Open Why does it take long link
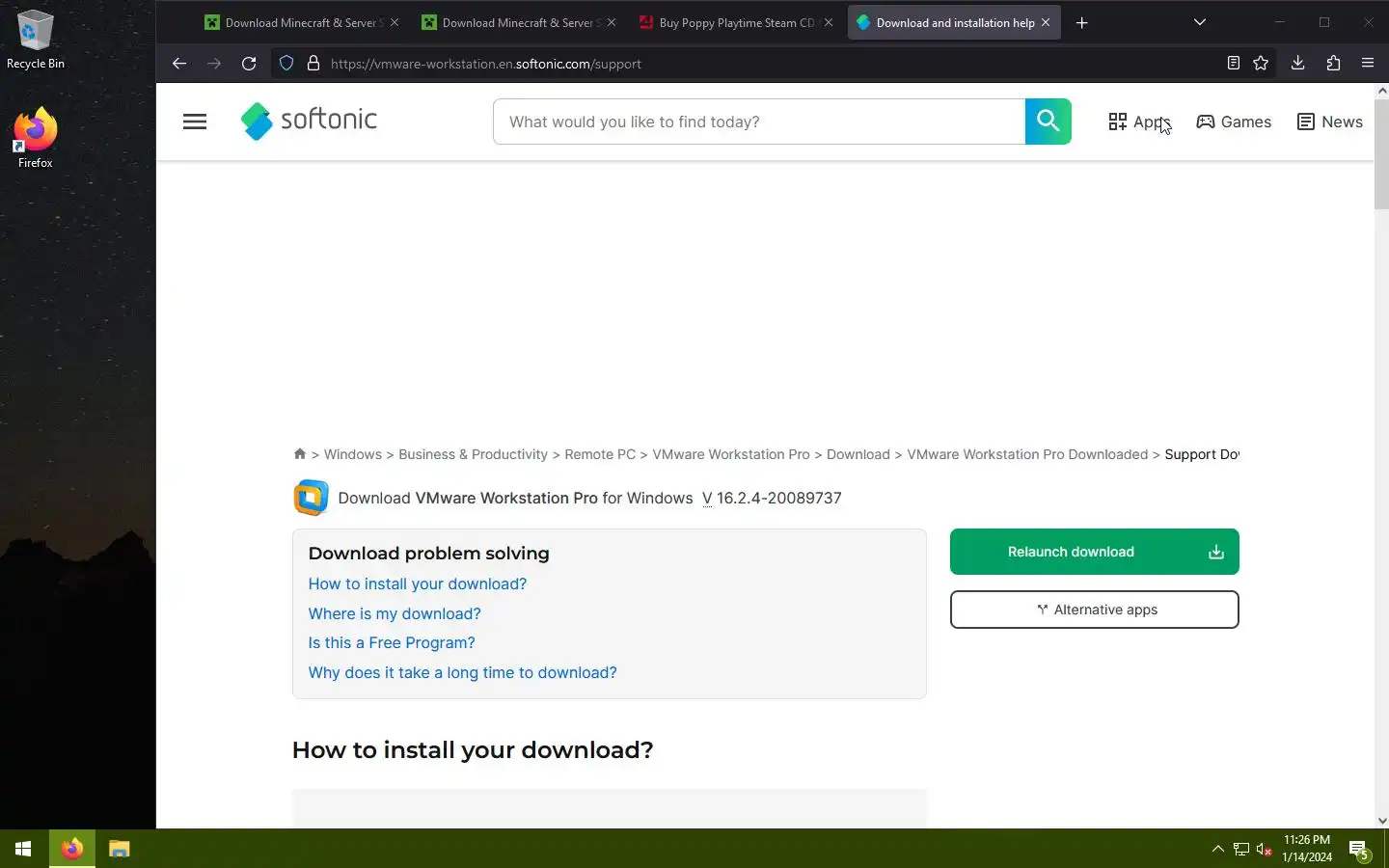The image size is (1389, 868). click(462, 673)
